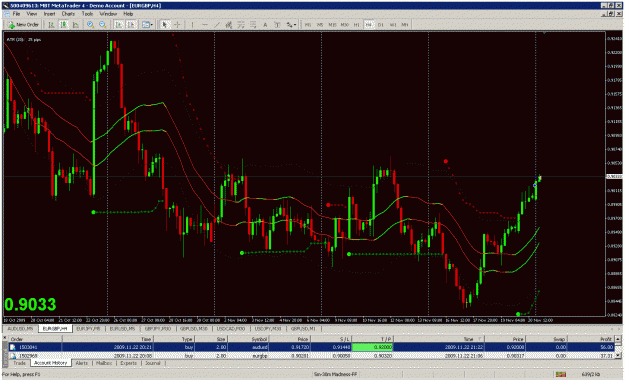Click the zoom in magnifier icon
This screenshot has width=625, height=380.
(90, 25)
